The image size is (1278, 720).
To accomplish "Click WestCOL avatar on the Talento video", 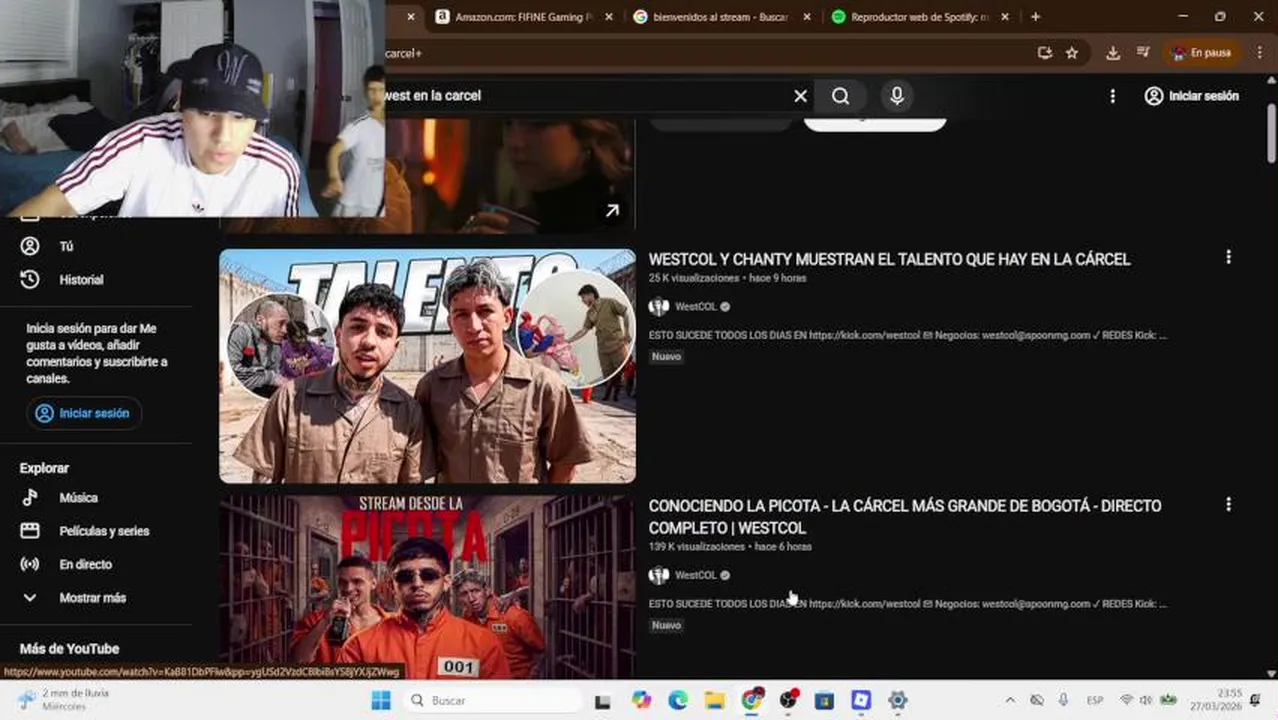I will (658, 307).
